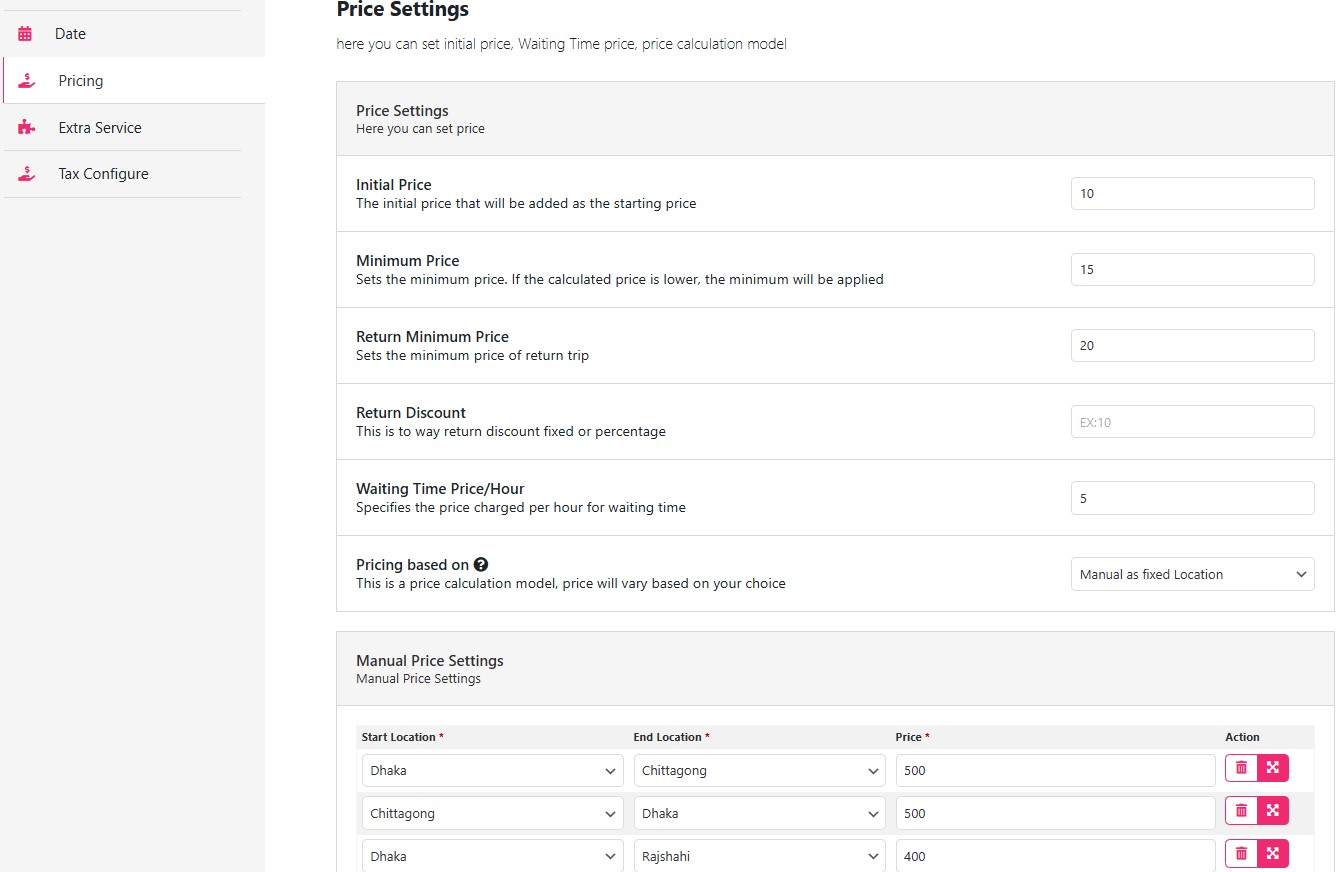The image size is (1342, 872).
Task: Click the Return Discount label
Action: point(411,413)
